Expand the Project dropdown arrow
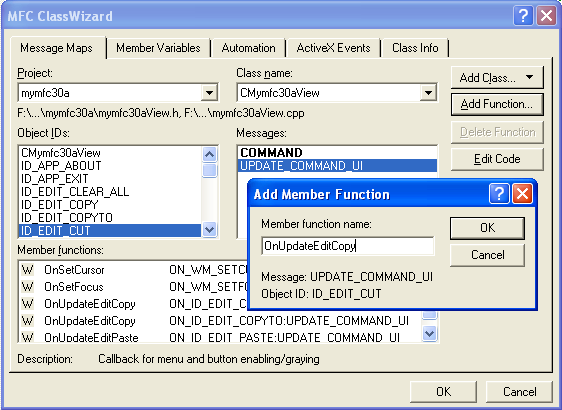562x410 pixels. coord(209,93)
